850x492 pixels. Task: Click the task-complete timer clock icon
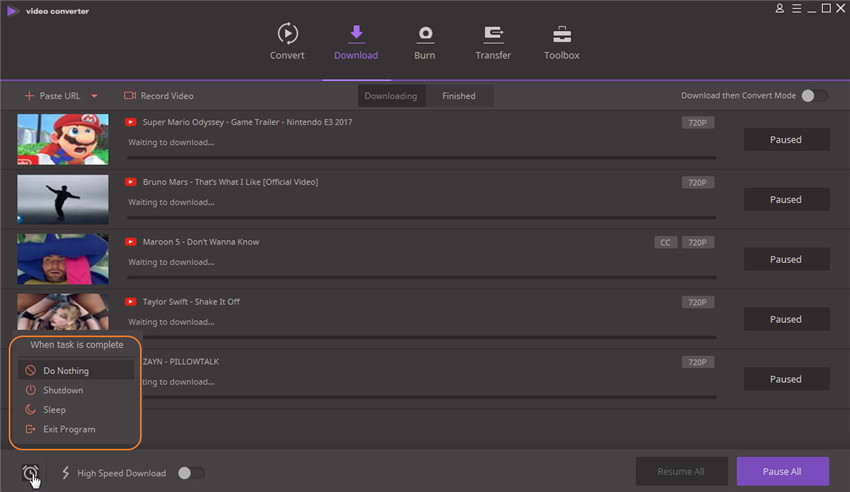[30, 473]
